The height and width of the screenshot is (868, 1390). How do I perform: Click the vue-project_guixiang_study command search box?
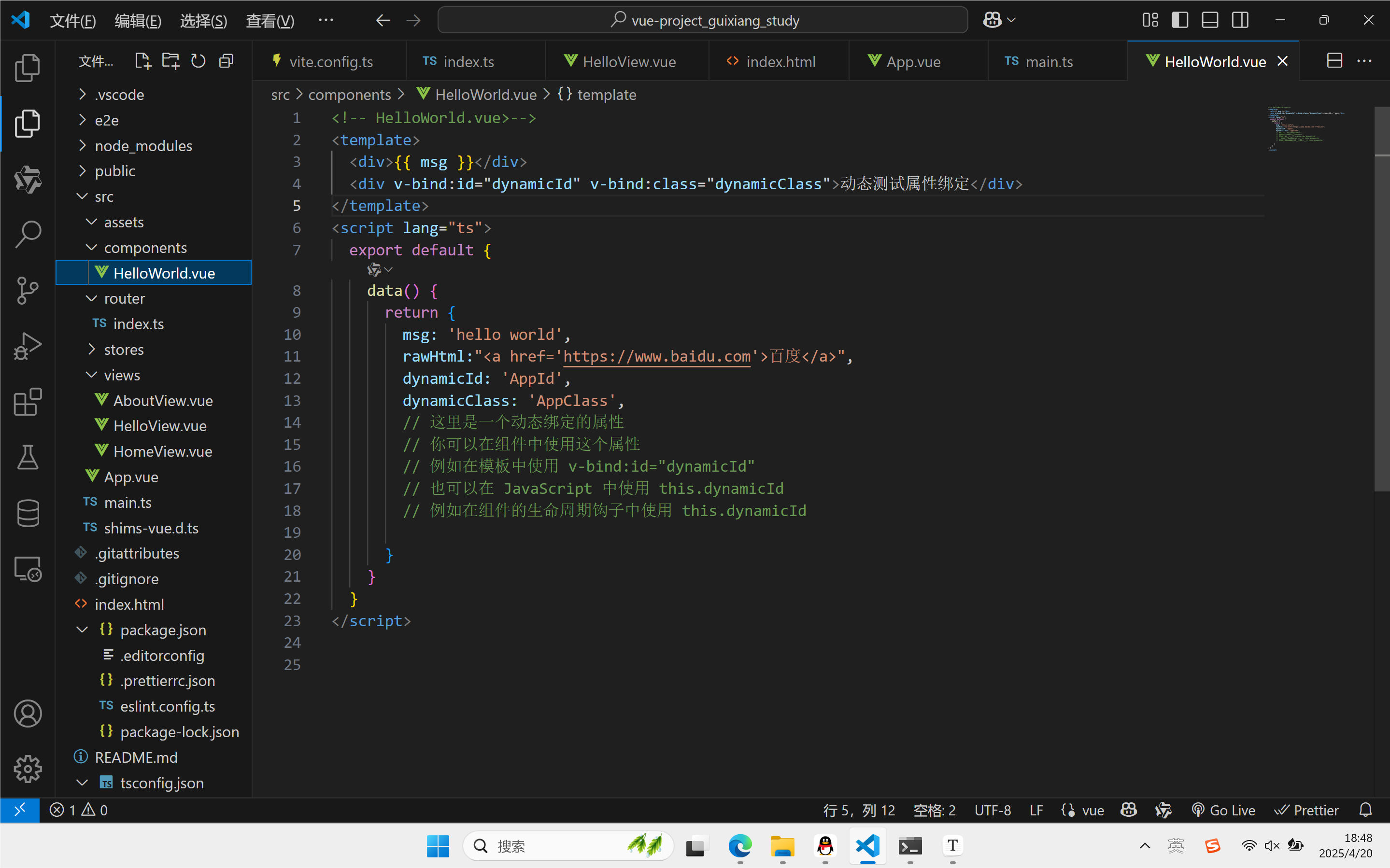(702, 20)
